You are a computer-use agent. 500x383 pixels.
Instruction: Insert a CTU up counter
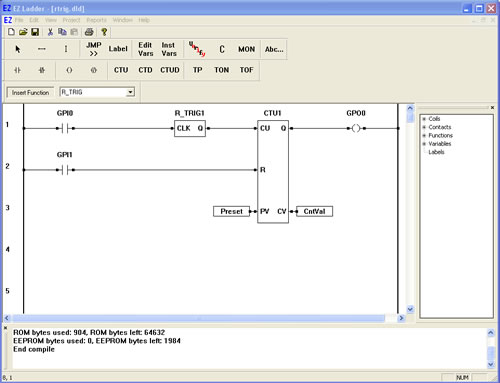click(x=121, y=70)
